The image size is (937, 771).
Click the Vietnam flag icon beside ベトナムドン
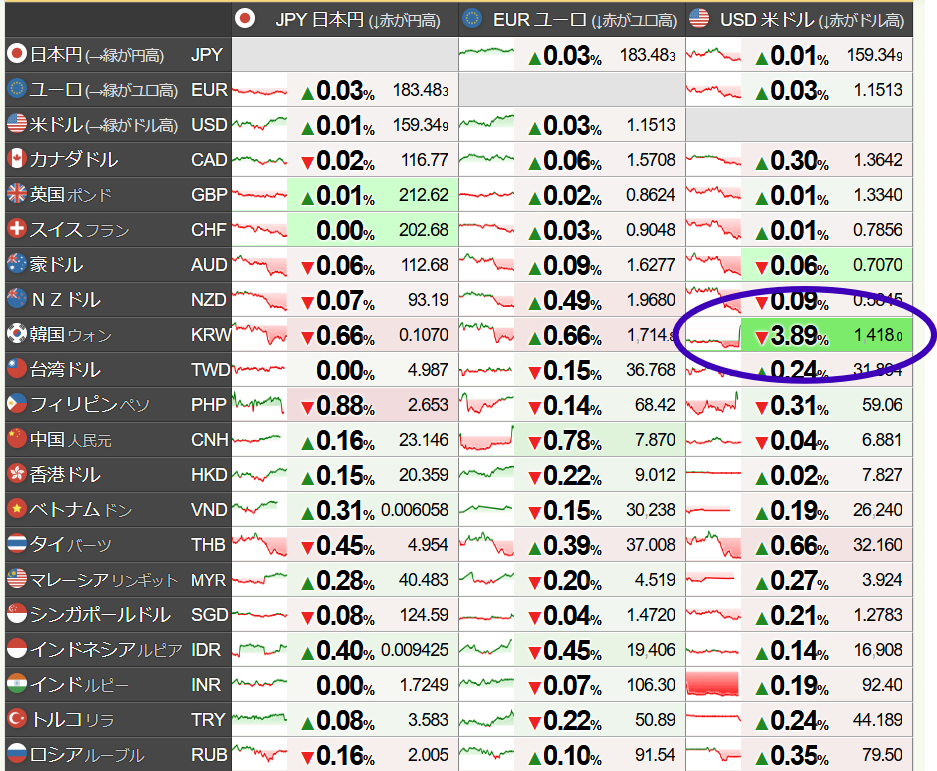16,510
